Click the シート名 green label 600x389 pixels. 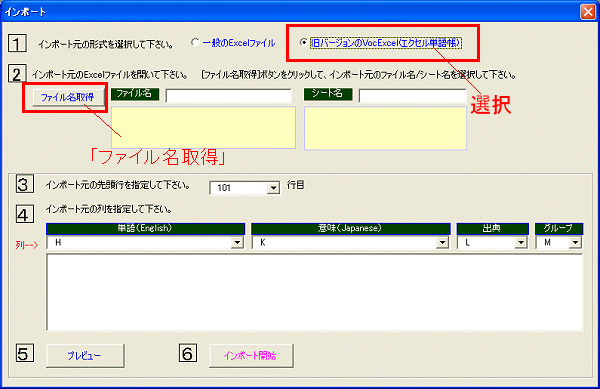[328, 94]
